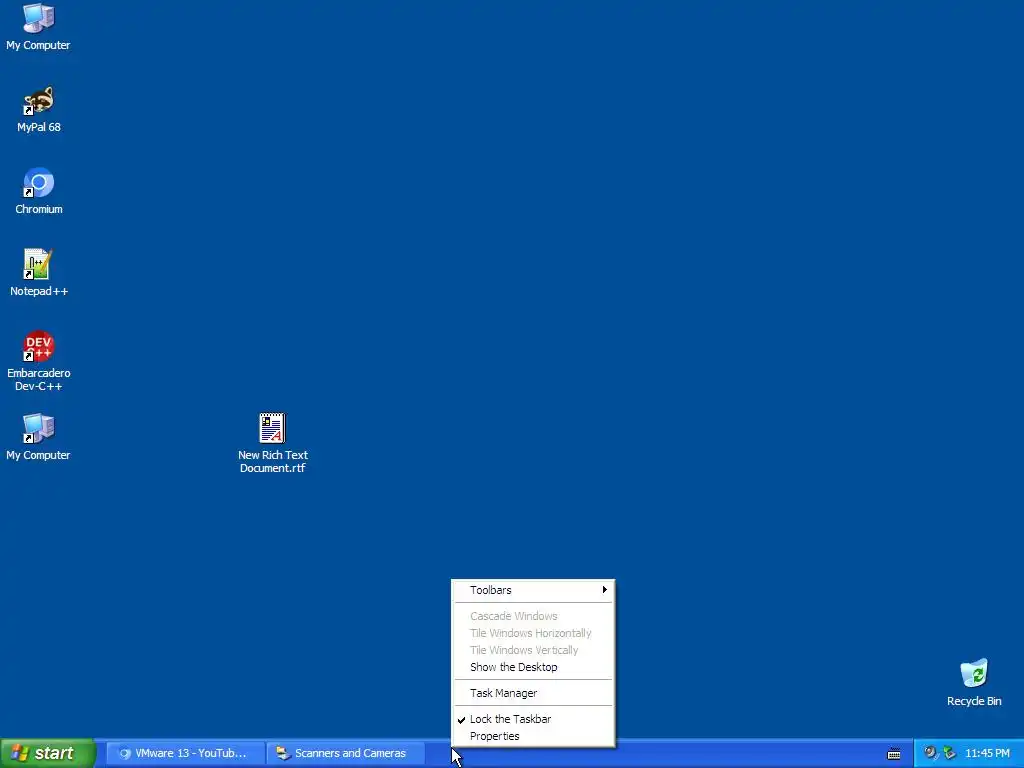The image size is (1024, 768).
Task: Click the Safely Remove Hardware tray icon
Action: tap(950, 753)
